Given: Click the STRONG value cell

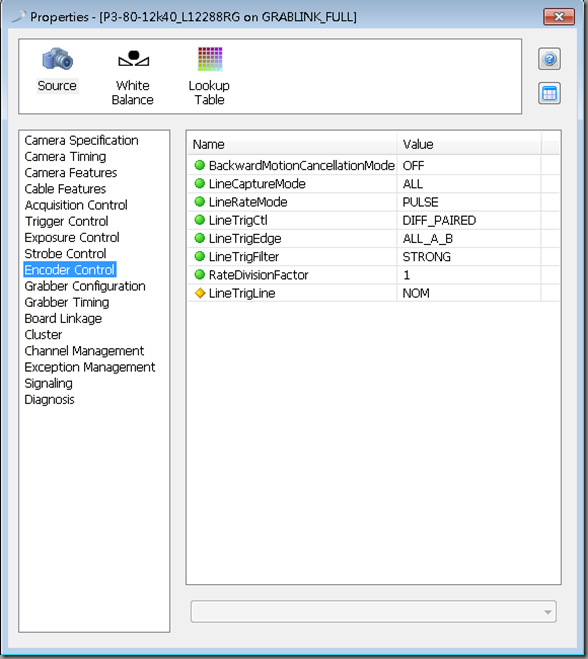Looking at the screenshot, I should point(469,256).
